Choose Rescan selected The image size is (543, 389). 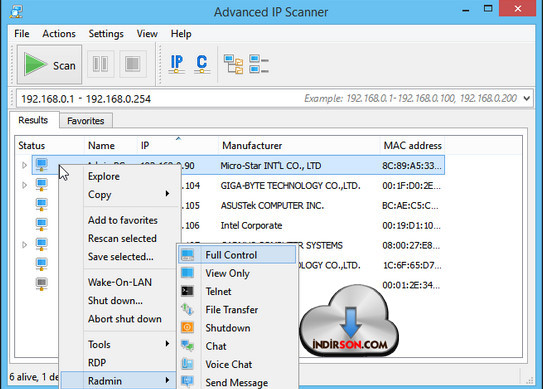122,238
